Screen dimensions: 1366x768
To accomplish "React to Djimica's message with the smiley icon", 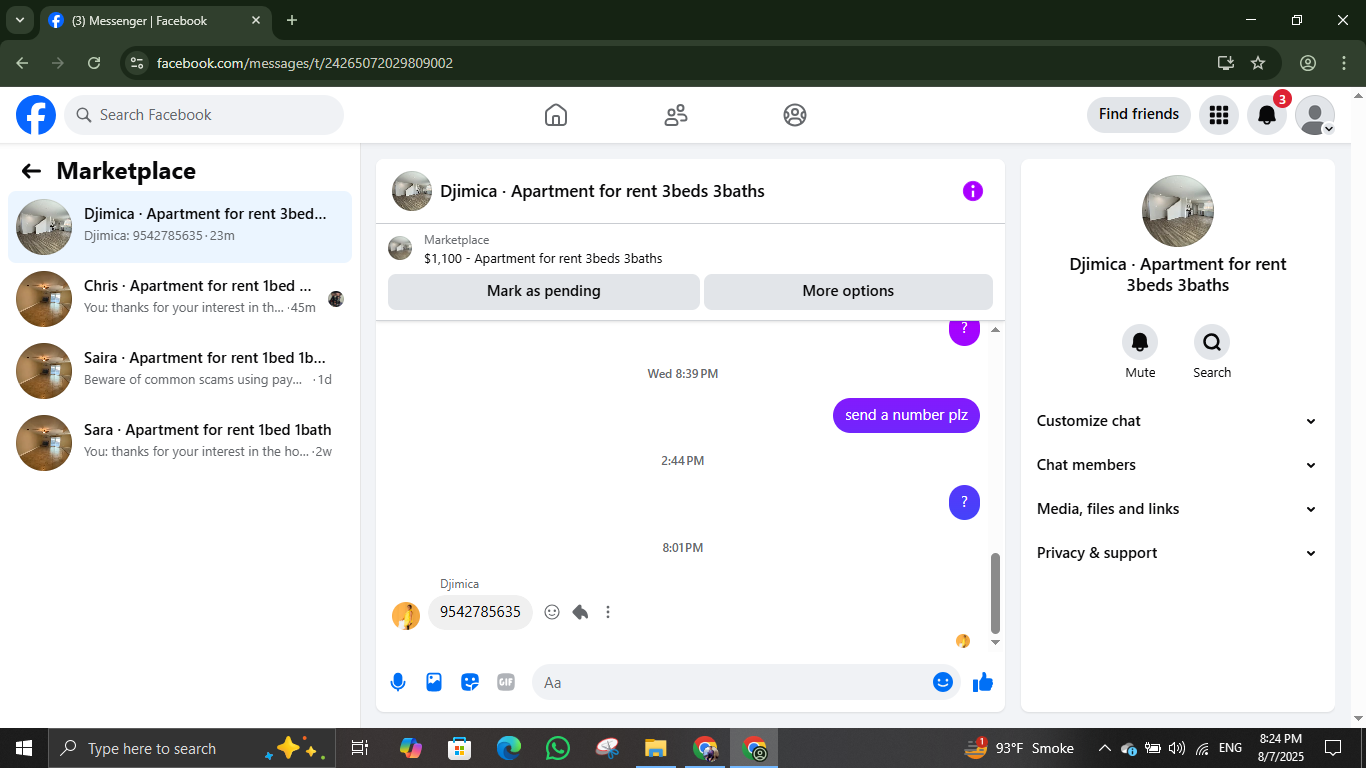I will tap(552, 612).
